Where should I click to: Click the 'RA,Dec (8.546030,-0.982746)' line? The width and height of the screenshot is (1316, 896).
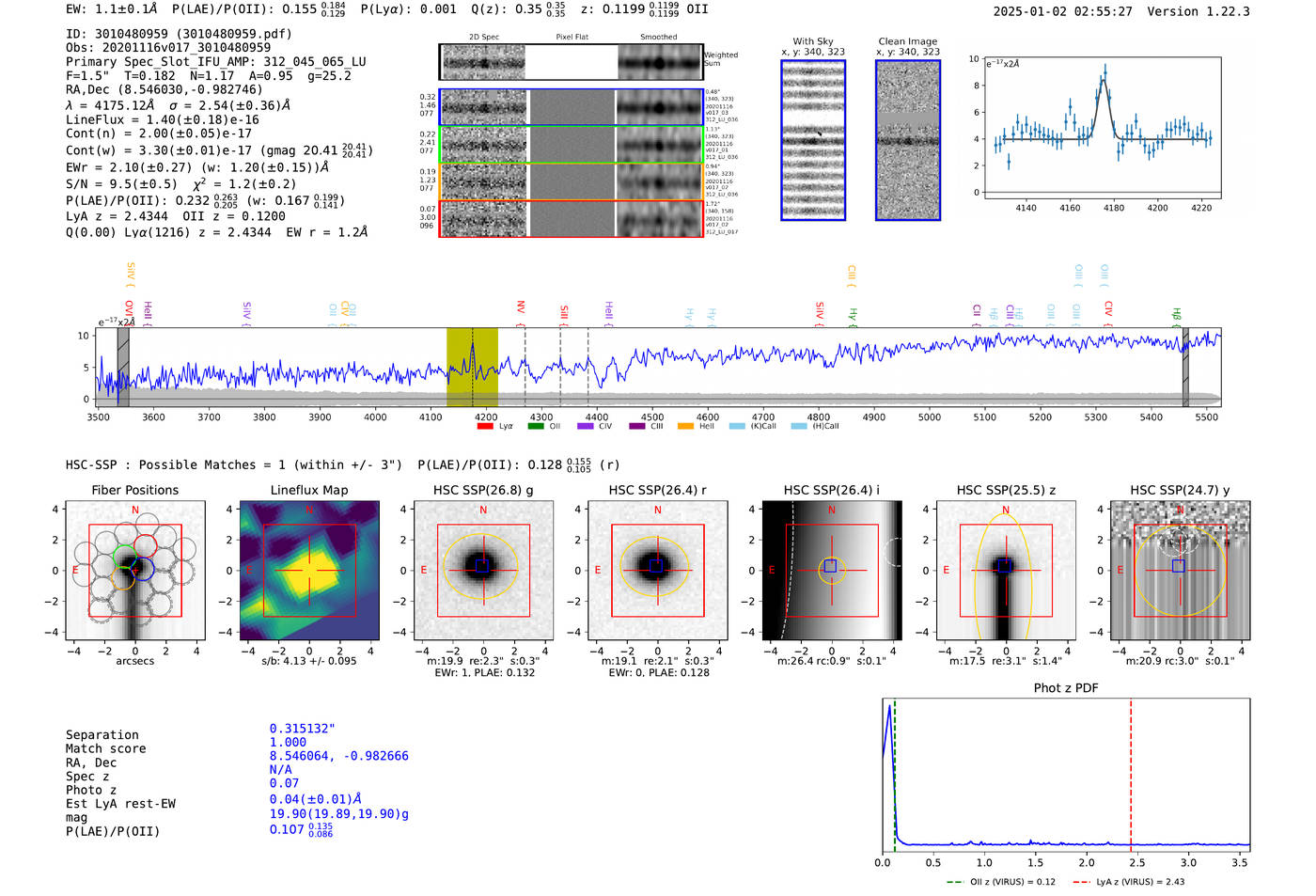point(164,89)
